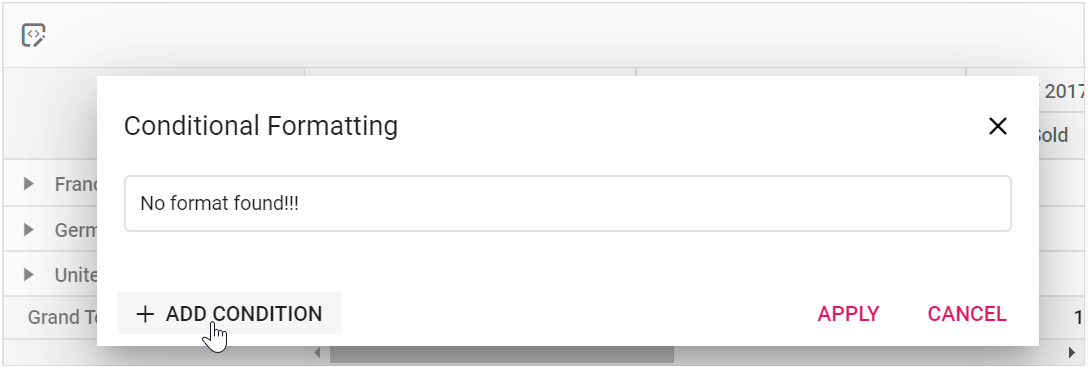This screenshot has width=1088, height=369.
Task: Select the Germany row header text
Action: click(x=76, y=230)
